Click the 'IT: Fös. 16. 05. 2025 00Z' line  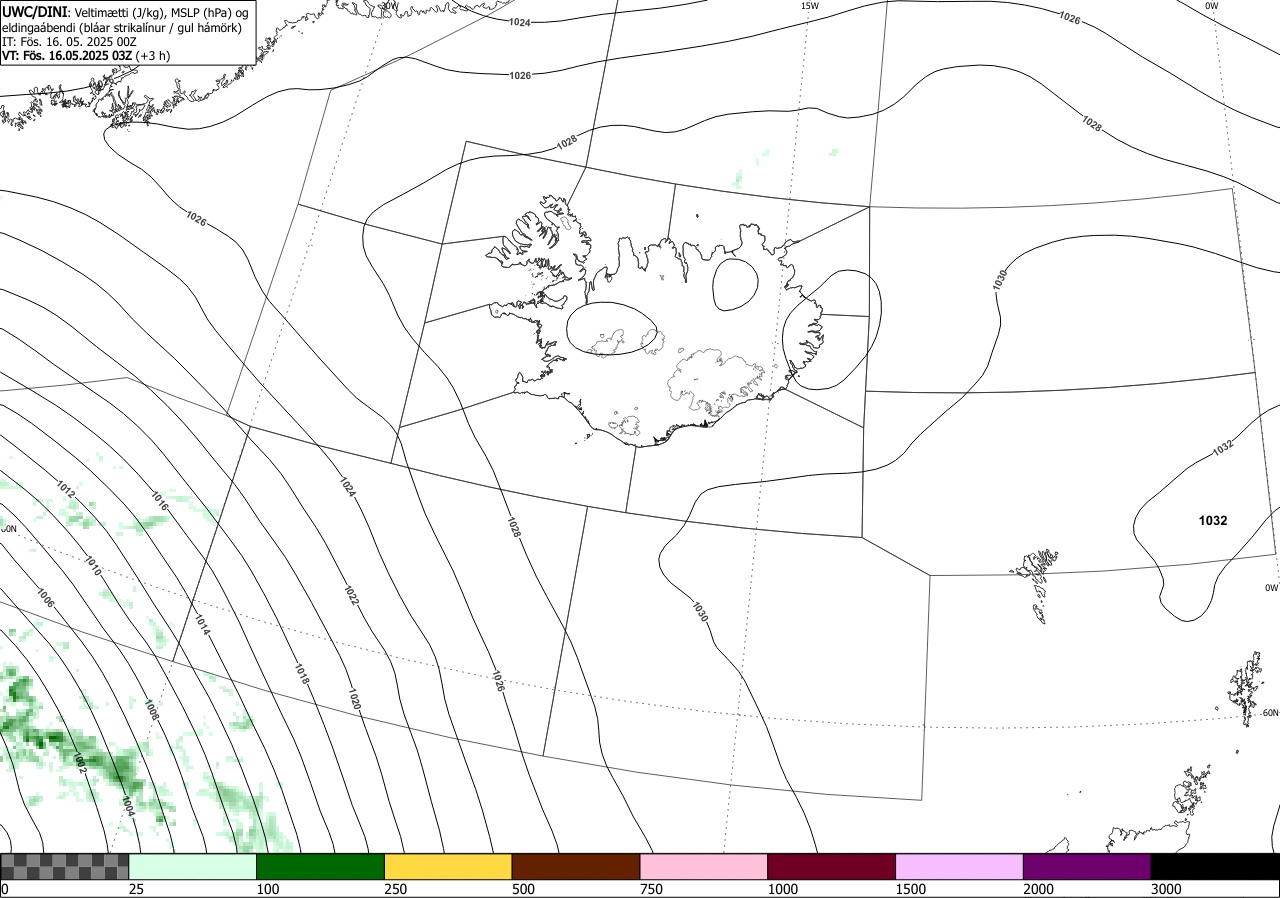69,42
